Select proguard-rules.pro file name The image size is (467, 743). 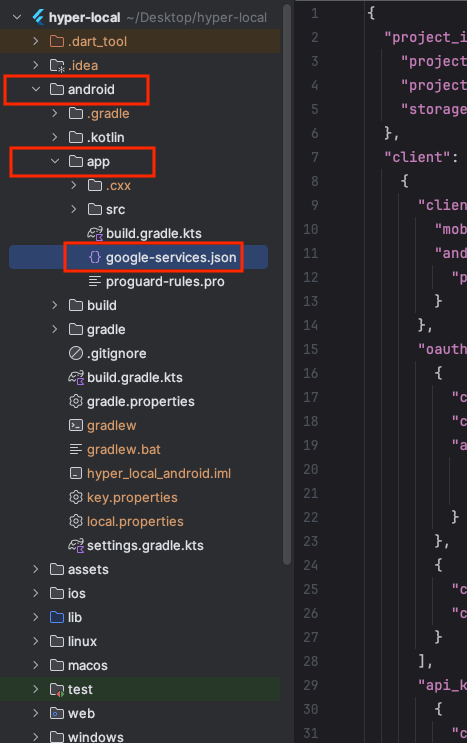165,281
